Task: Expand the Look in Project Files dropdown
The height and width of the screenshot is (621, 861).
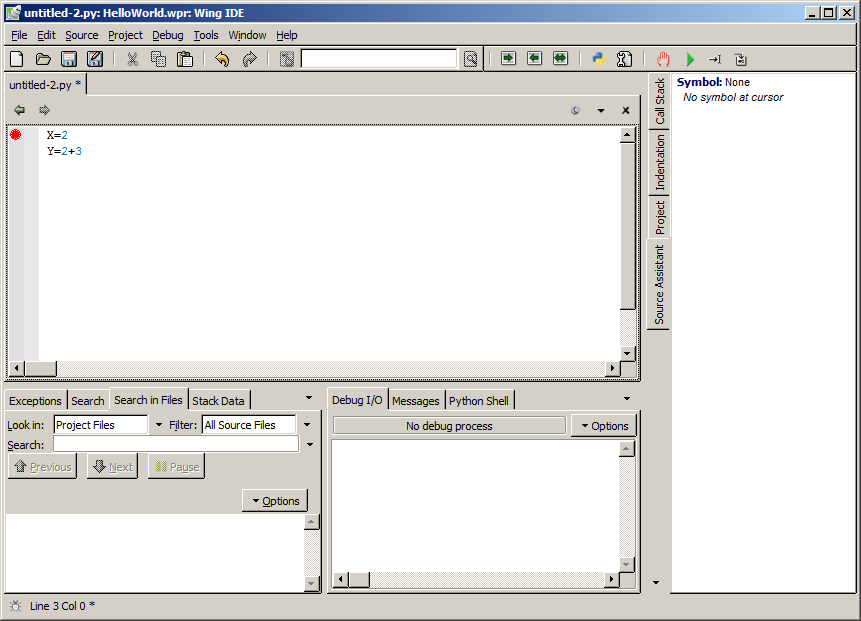Action: point(159,425)
